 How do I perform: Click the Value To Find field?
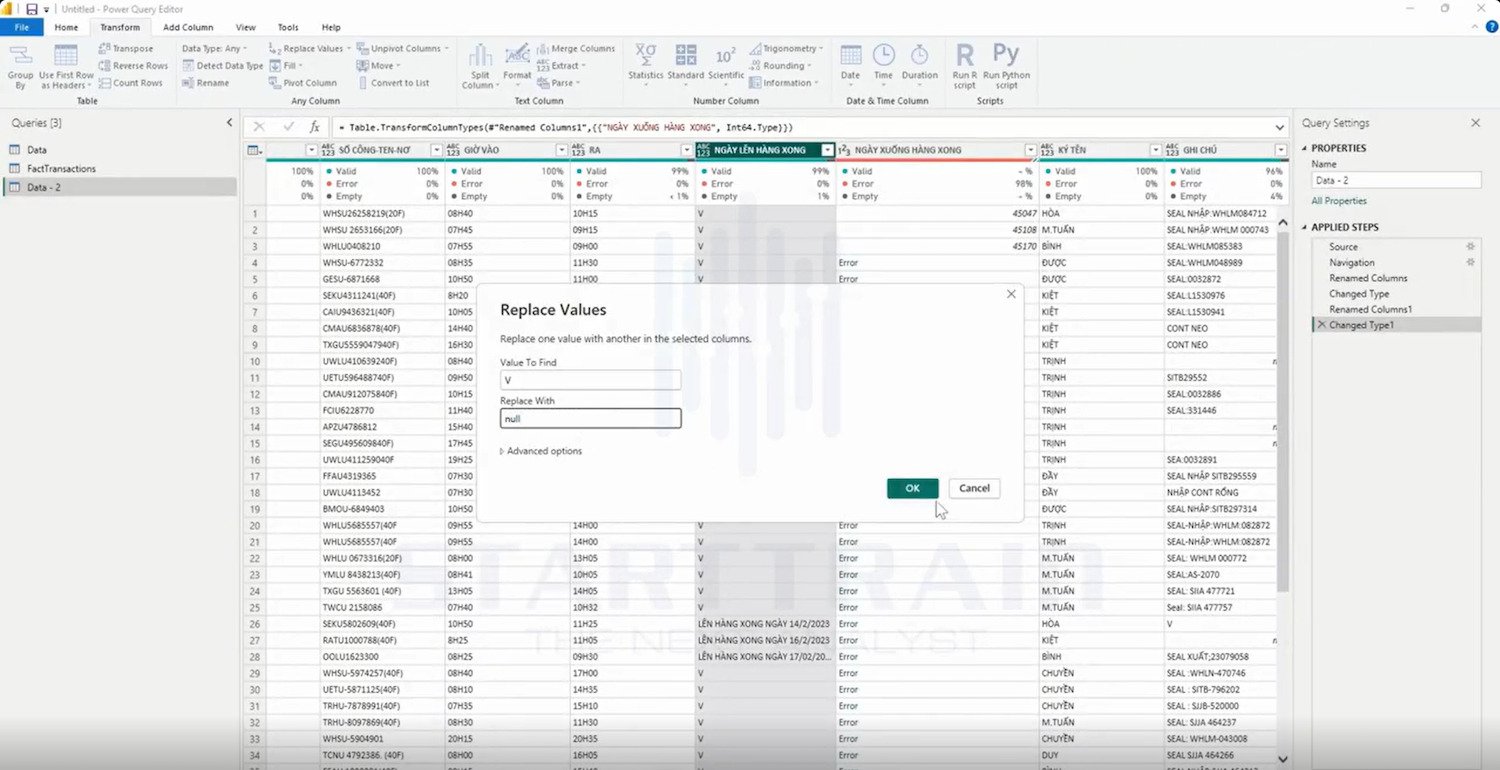[x=590, y=380]
